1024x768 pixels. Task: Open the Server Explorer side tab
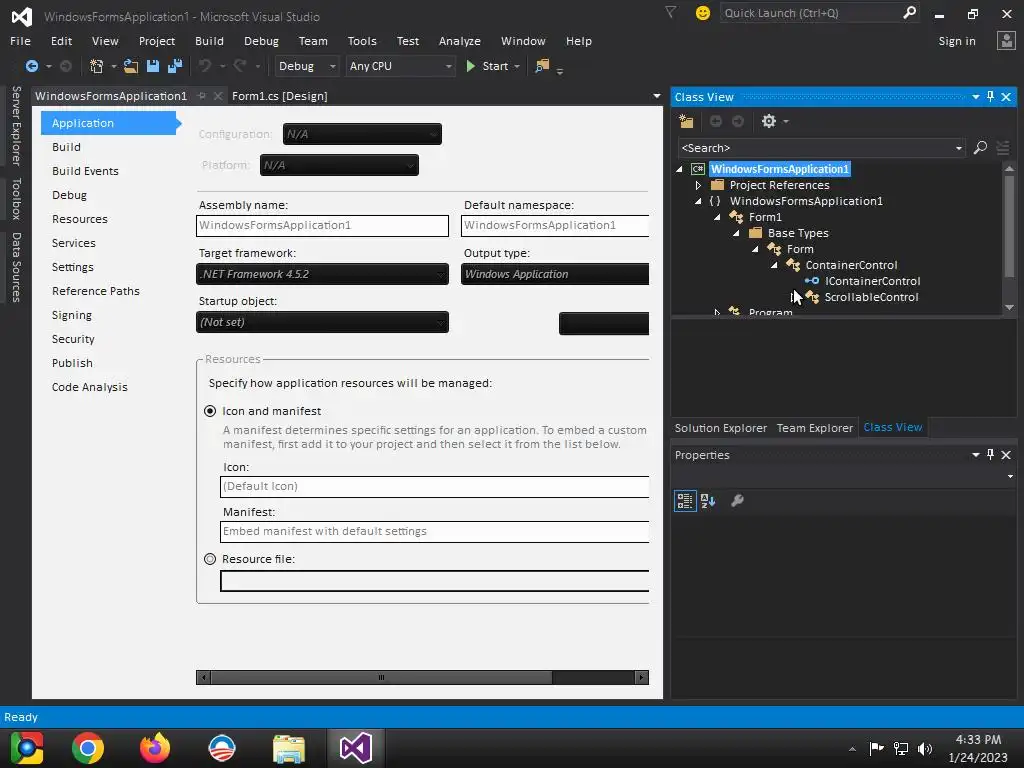(16, 125)
